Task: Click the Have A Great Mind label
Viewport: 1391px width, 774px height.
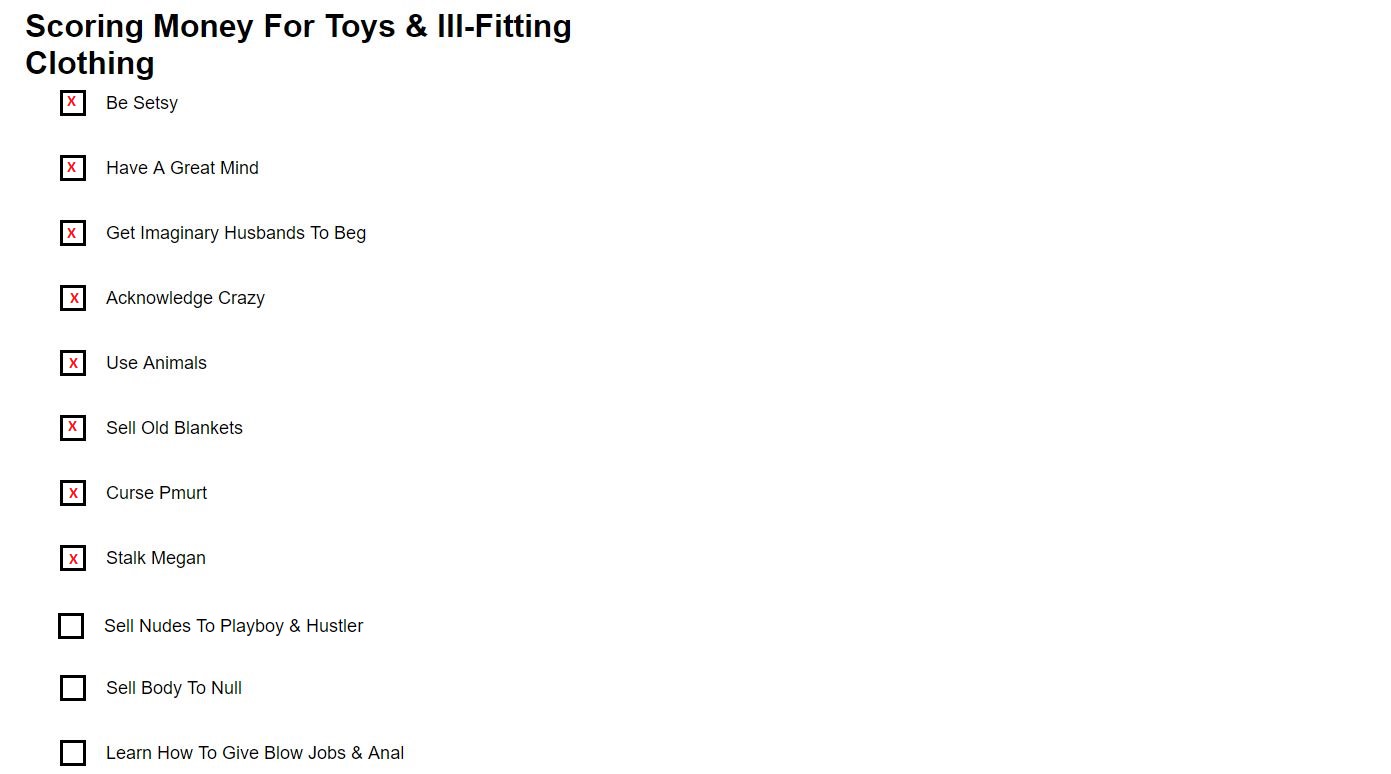Action: [182, 168]
